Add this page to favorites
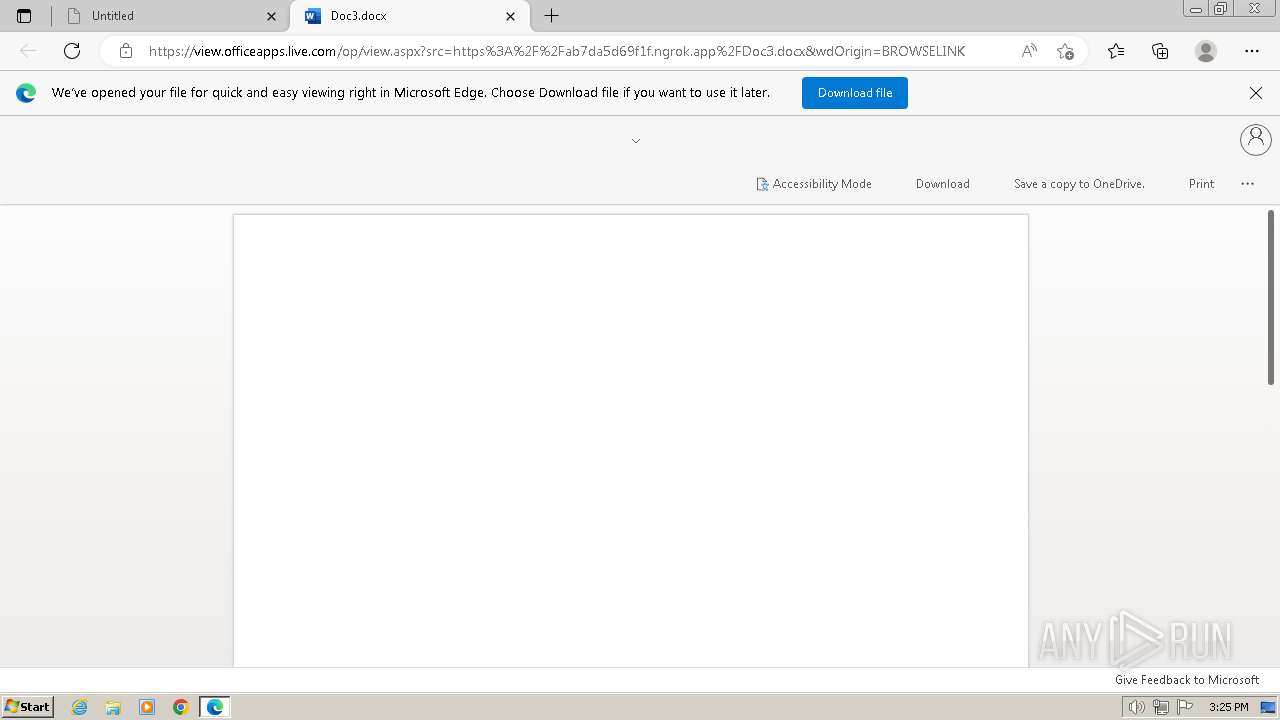 1066,51
